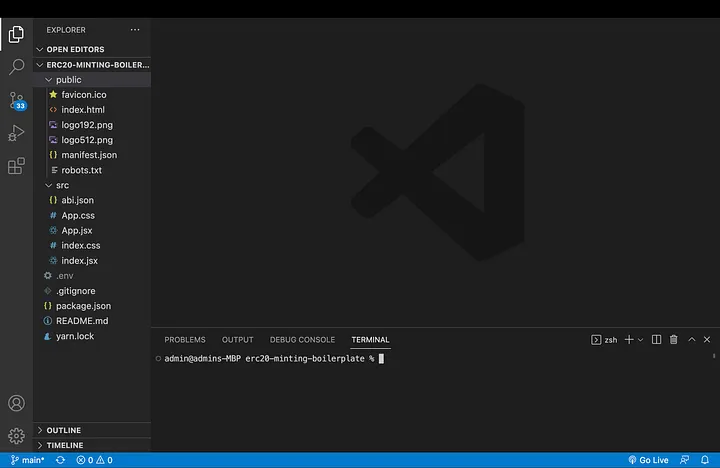Screen dimensions: 720x468
Task: Toggle the Explorer sidebar via files icon
Action: point(16,35)
